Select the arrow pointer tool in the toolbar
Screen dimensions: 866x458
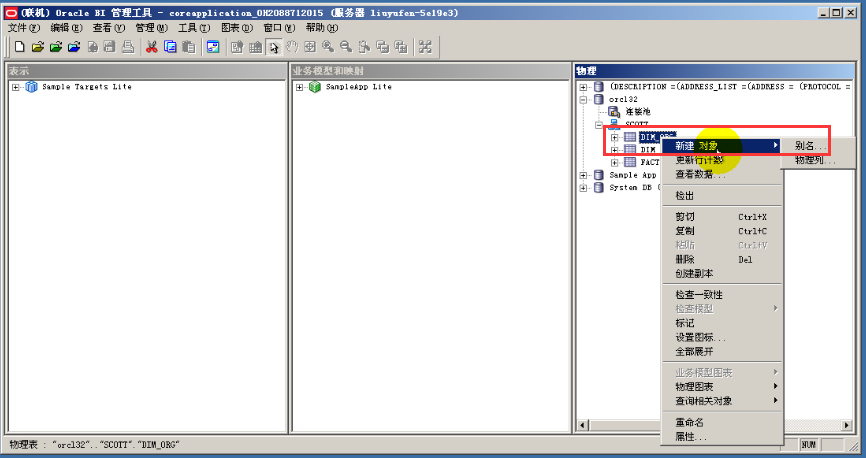click(273, 47)
